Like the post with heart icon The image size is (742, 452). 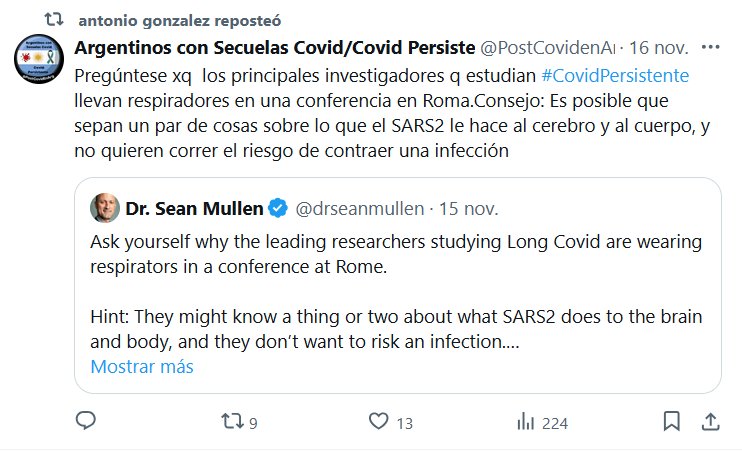[x=377, y=422]
